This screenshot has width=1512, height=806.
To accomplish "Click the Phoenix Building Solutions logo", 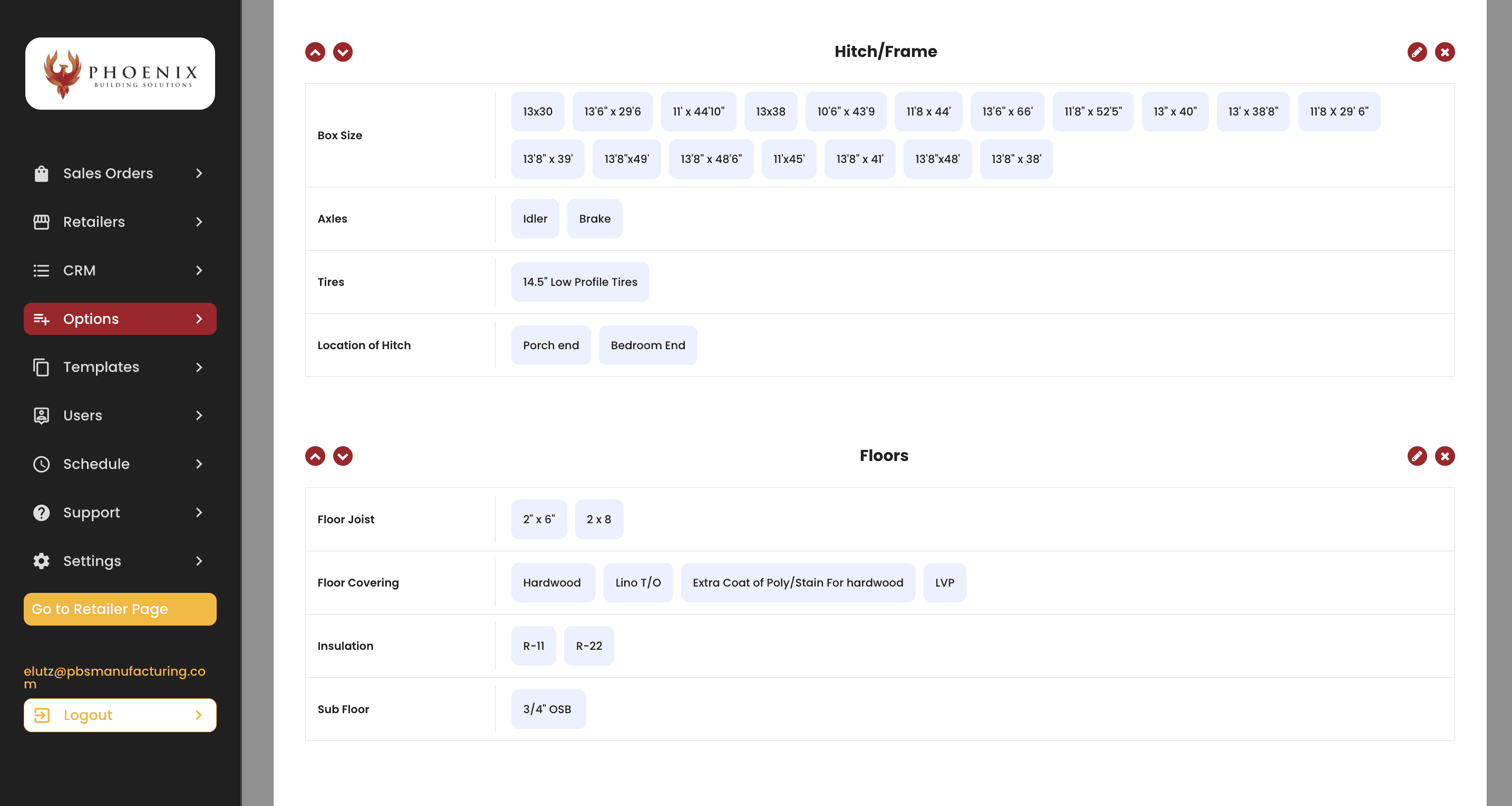I will point(120,73).
